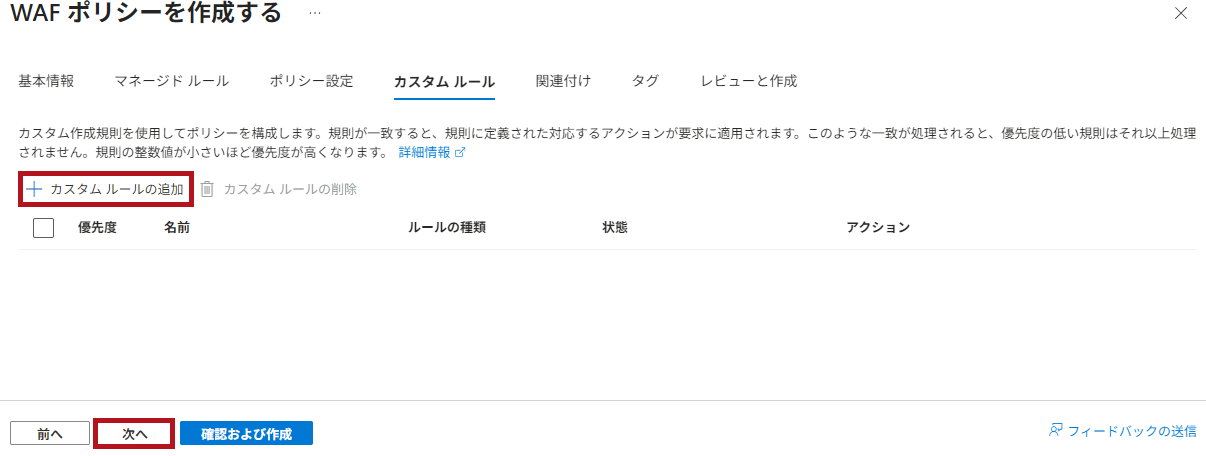Open the マネージド ルール tab
This screenshot has height=456, width=1206.
pos(171,81)
